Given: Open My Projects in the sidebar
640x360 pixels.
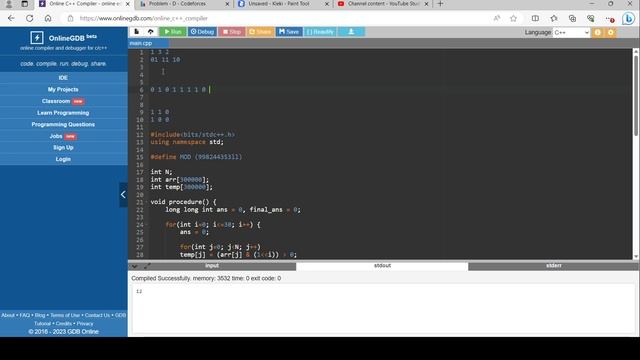Looking at the screenshot, I should coord(63,89).
